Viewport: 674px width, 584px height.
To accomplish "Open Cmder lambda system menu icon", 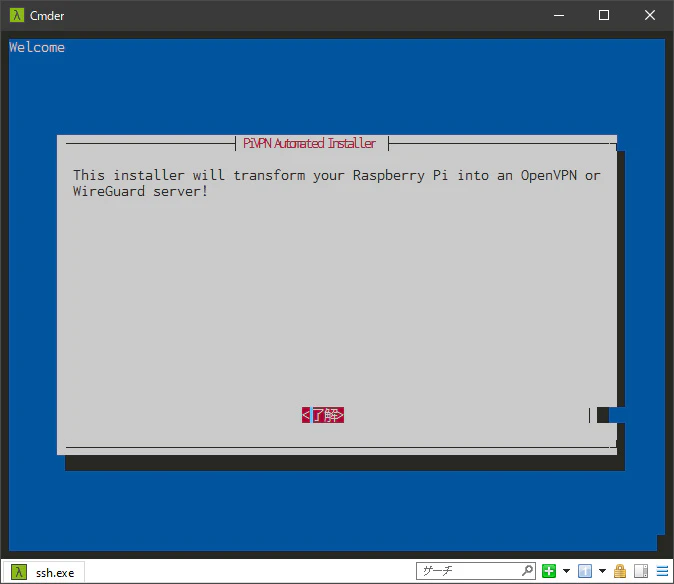I will (x=17, y=15).
